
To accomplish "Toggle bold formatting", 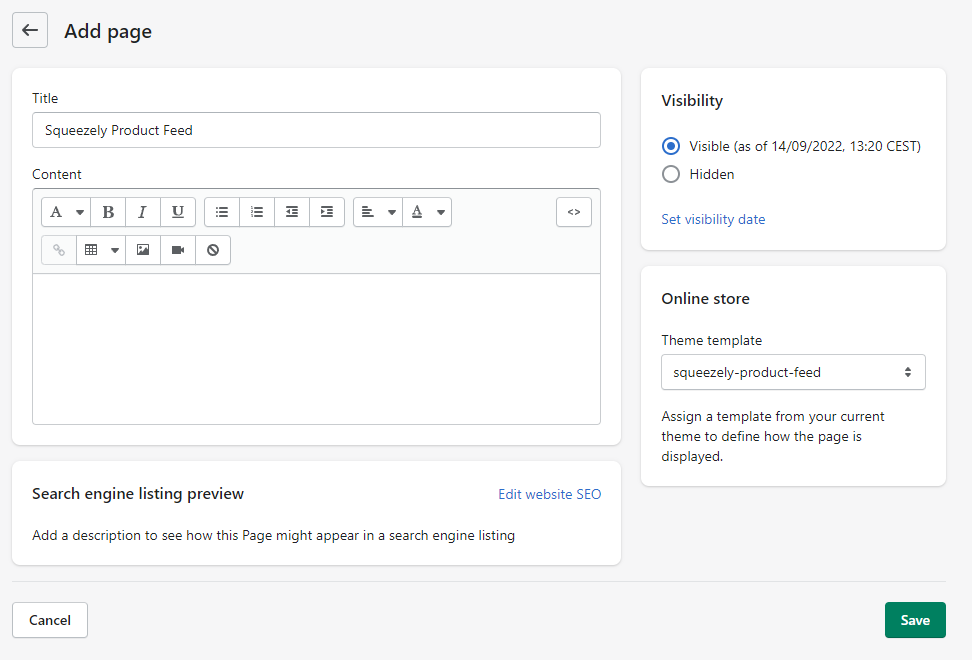I will tap(108, 212).
